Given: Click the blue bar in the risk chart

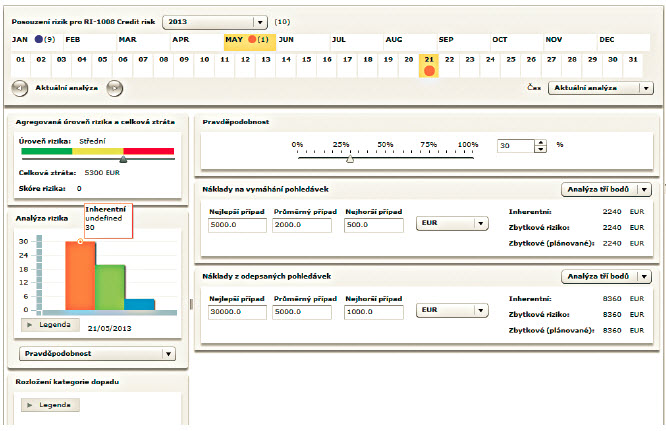Looking at the screenshot, I should pyautogui.click(x=140, y=305).
